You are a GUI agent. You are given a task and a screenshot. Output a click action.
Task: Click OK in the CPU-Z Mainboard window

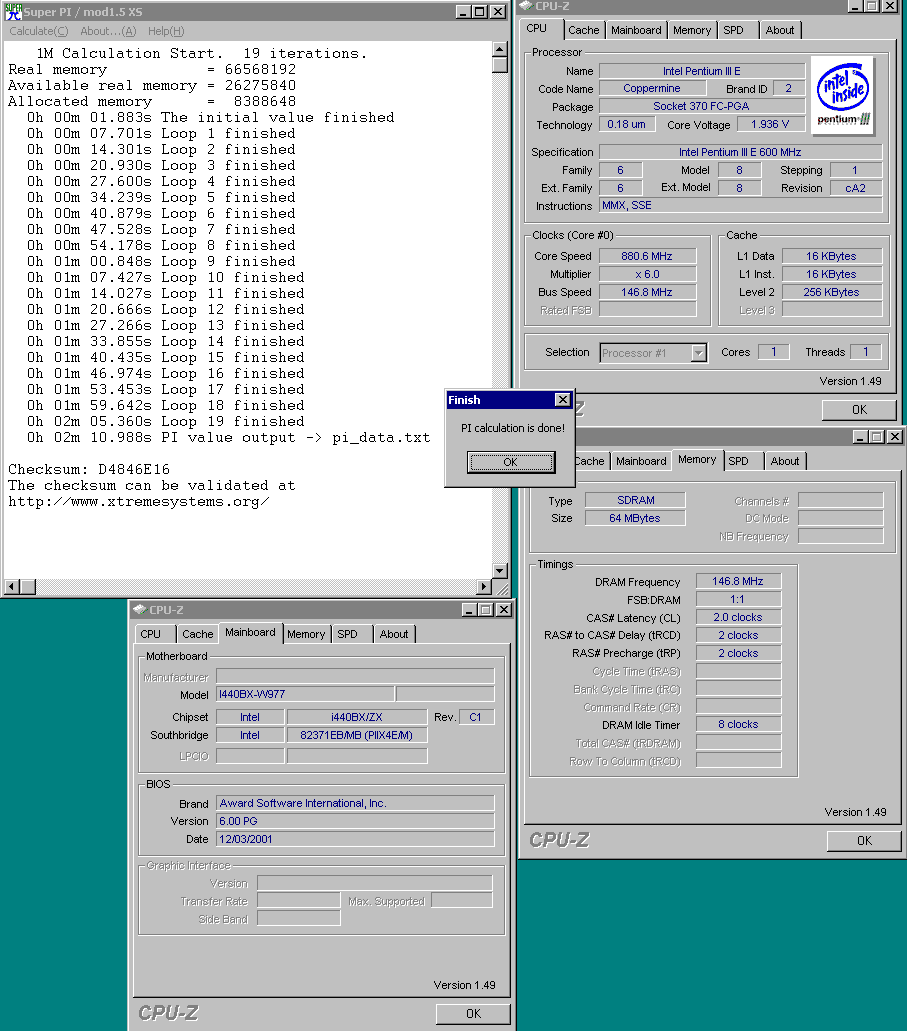click(x=473, y=1014)
